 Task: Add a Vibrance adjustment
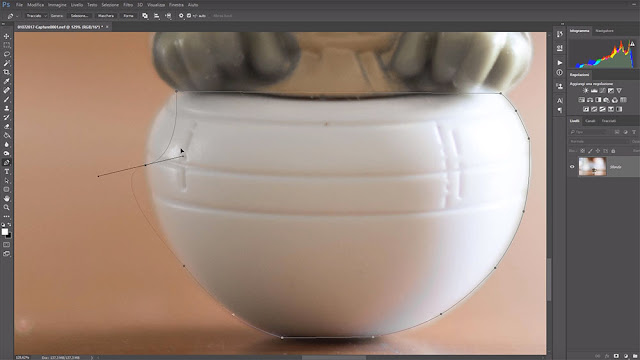coord(619,91)
